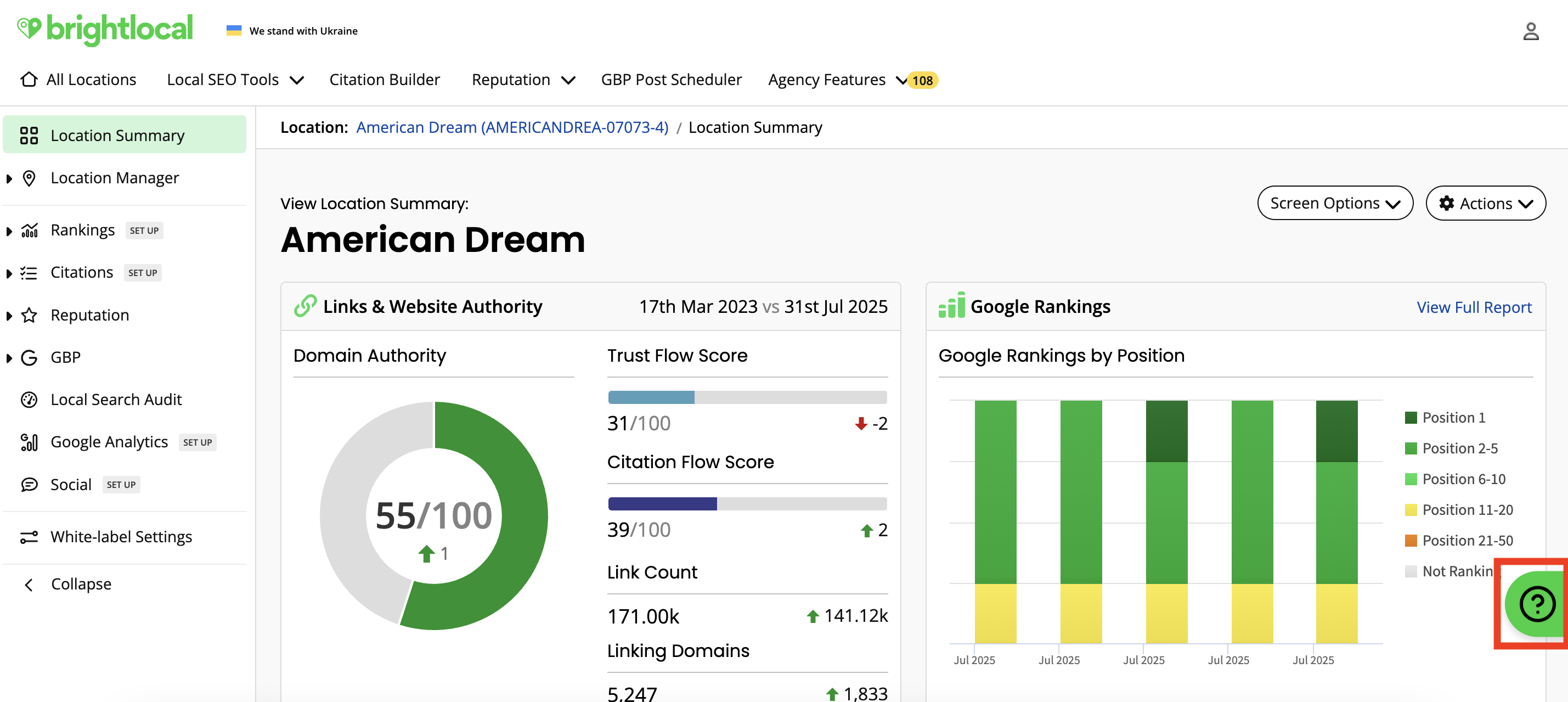Click the Local Search Audit gauge icon
Viewport: 1568px width, 702px height.
click(29, 400)
